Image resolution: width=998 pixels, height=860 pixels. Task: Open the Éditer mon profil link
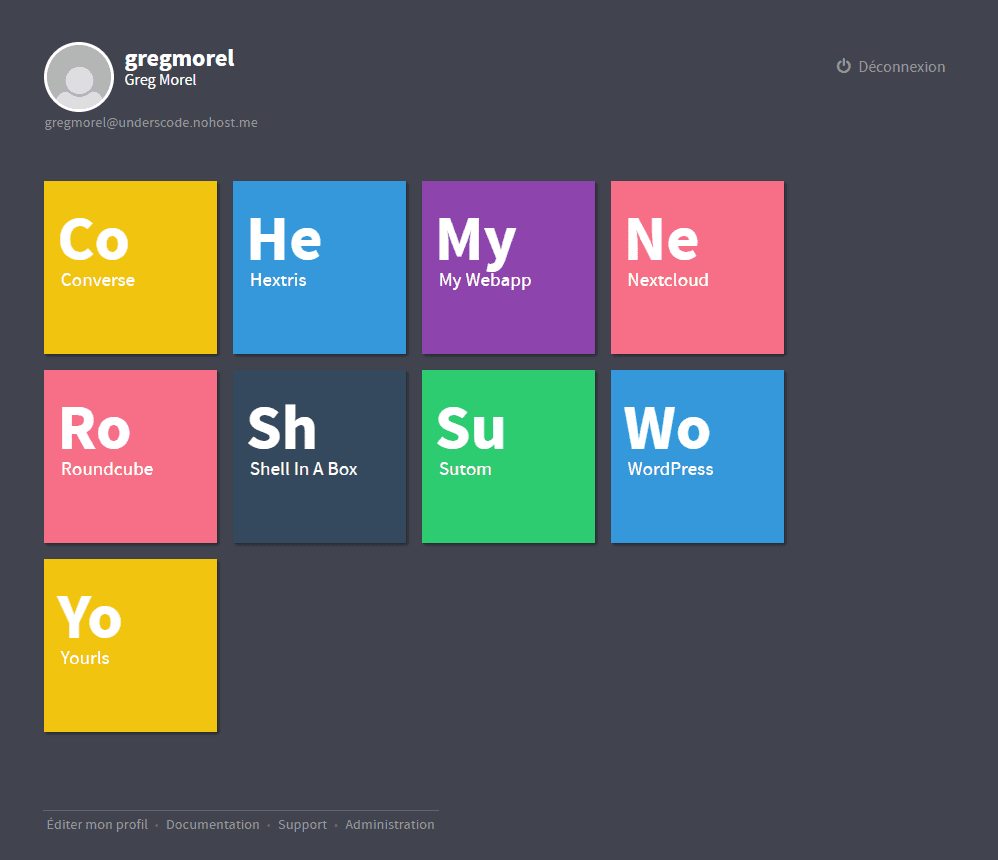click(97, 824)
